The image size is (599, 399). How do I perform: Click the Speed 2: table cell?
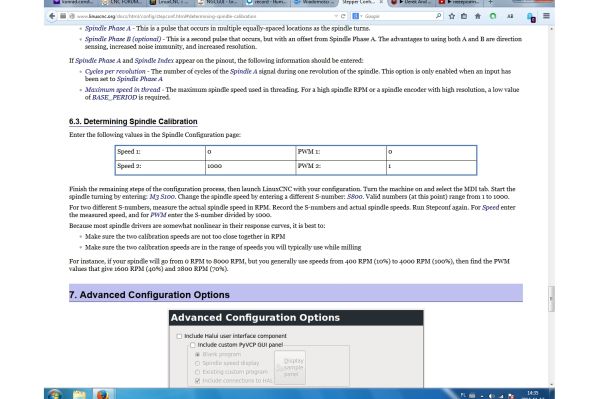click(x=160, y=167)
